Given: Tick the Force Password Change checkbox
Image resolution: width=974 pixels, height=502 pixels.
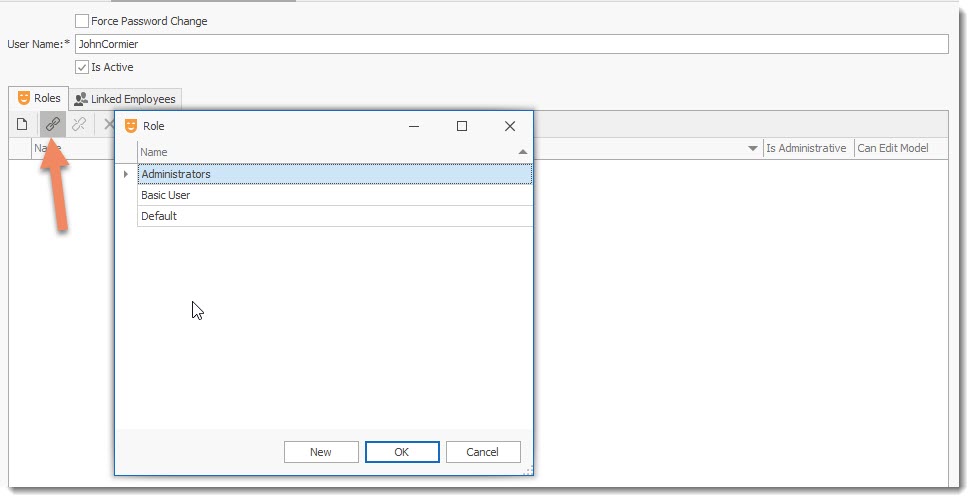Looking at the screenshot, I should [81, 21].
